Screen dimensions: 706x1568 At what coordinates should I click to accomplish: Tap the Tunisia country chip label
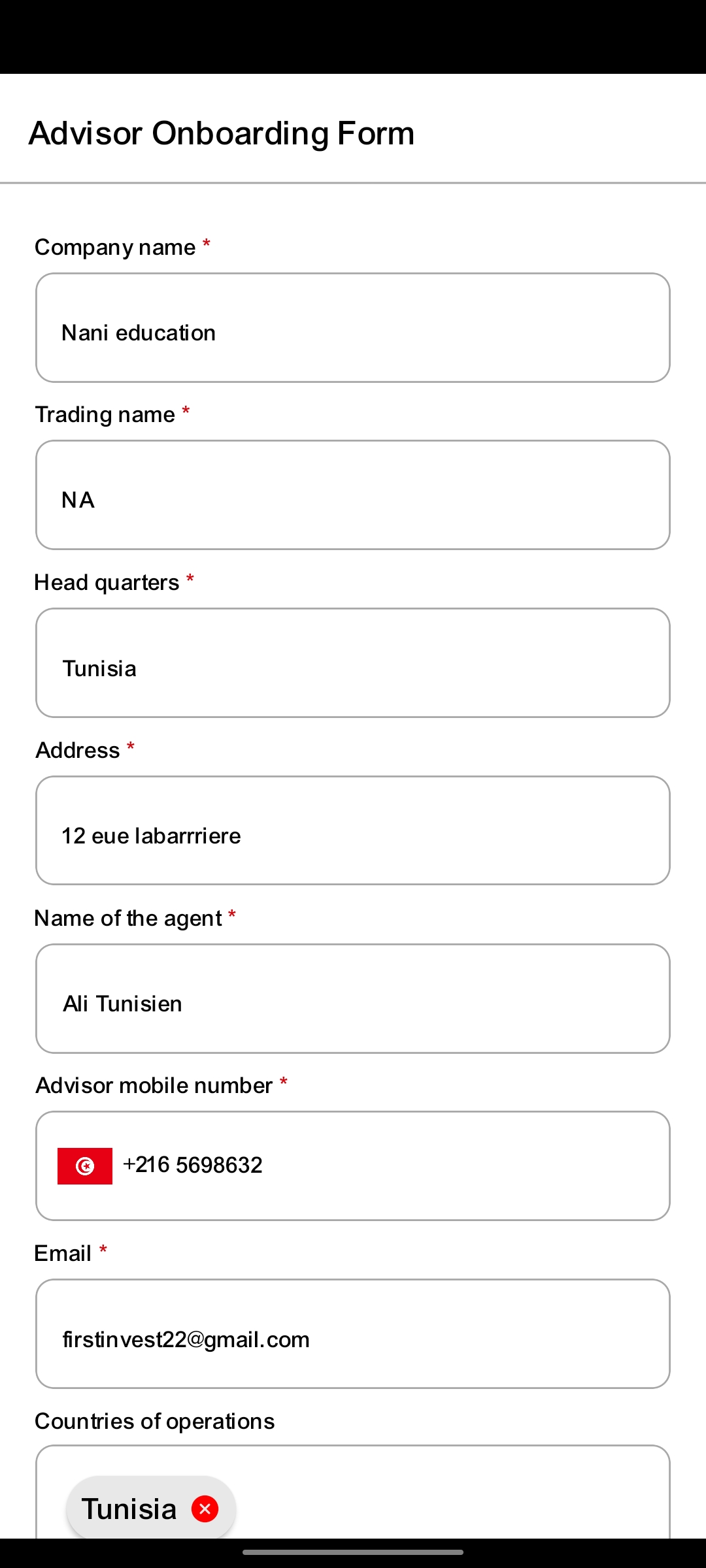129,1509
